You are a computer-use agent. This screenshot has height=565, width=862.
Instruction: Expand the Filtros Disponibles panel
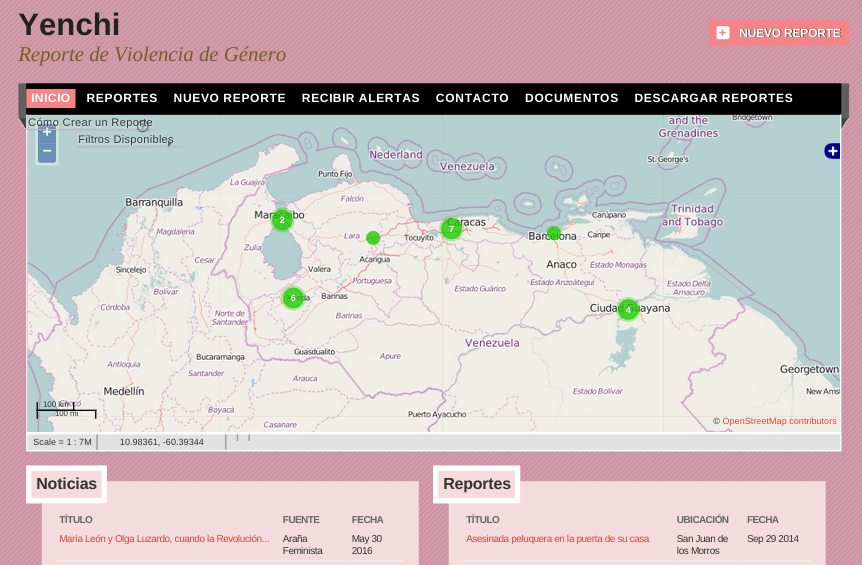click(125, 140)
